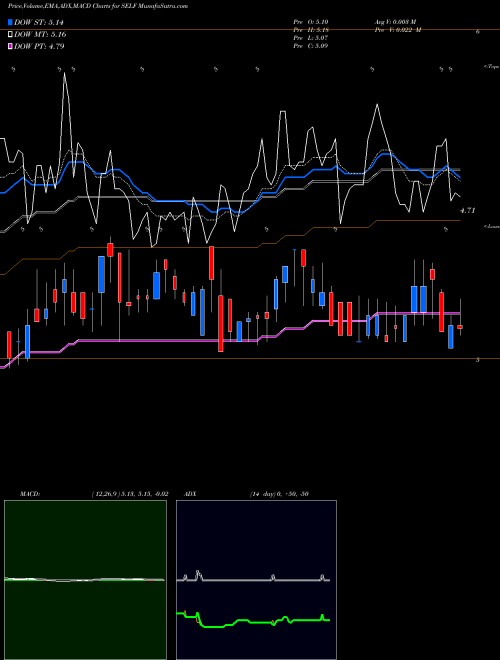The image size is (500, 660).
Task: Select the 'DOW MT: 5.16' legend label
Action: click(40, 35)
